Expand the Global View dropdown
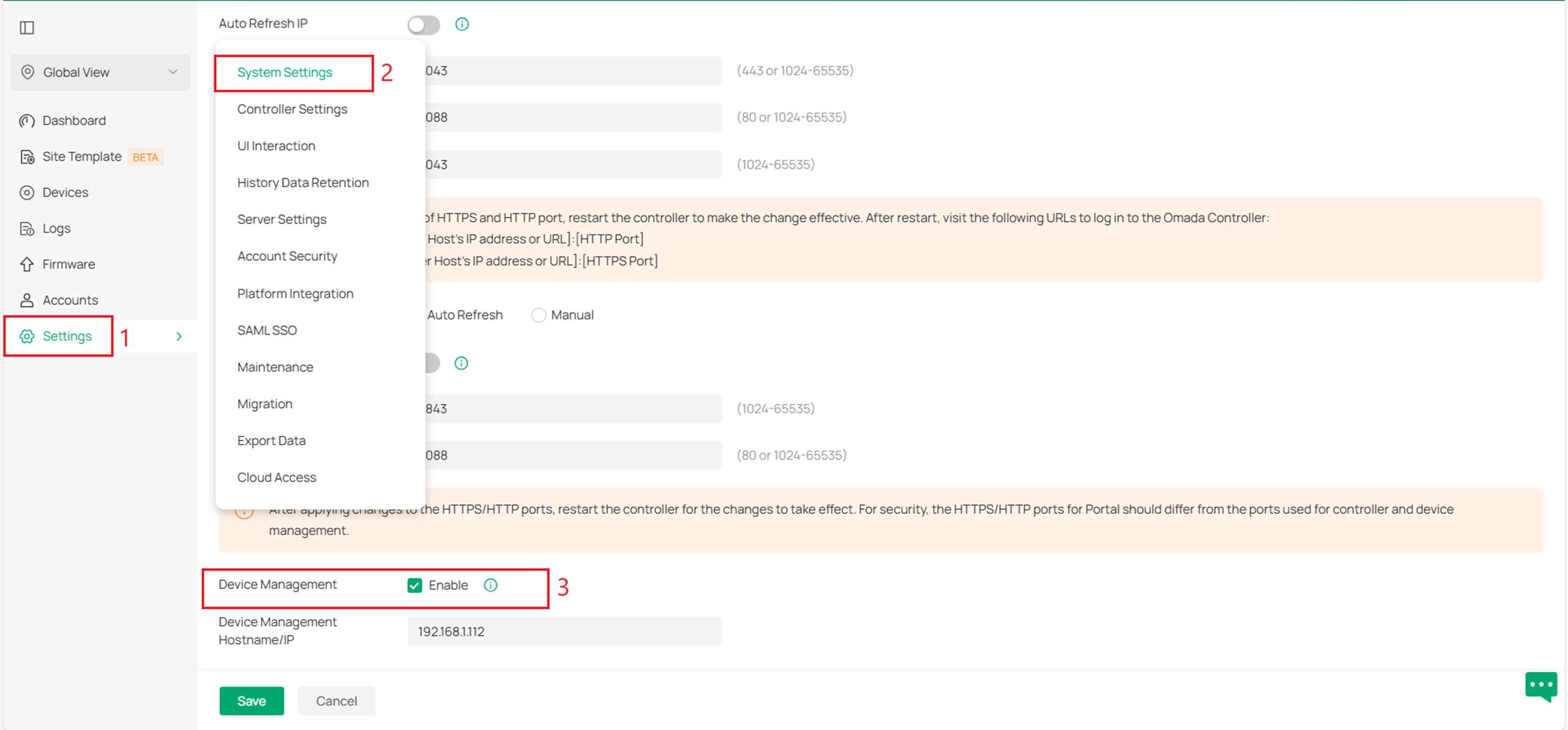Screen dimensions: 1568x730 click(172, 73)
